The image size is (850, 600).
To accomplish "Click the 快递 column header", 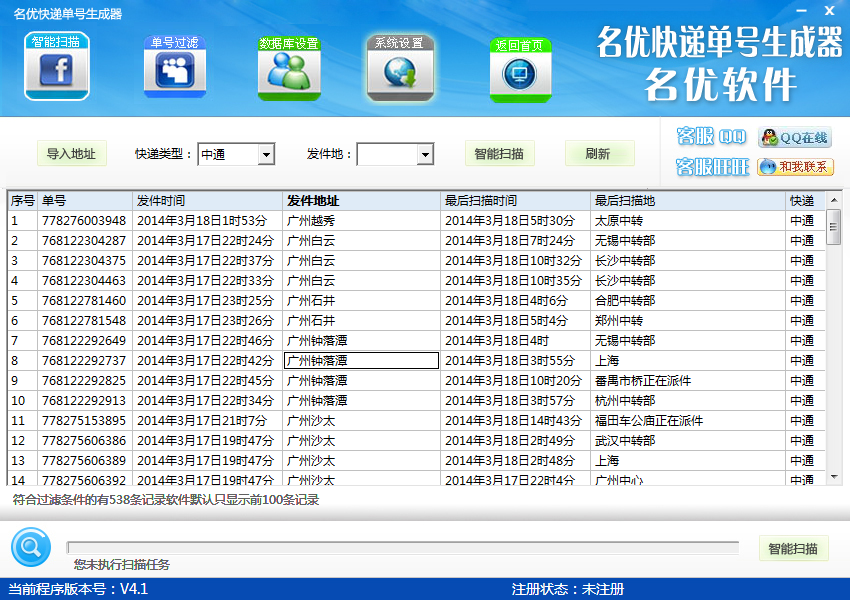I will (x=805, y=201).
